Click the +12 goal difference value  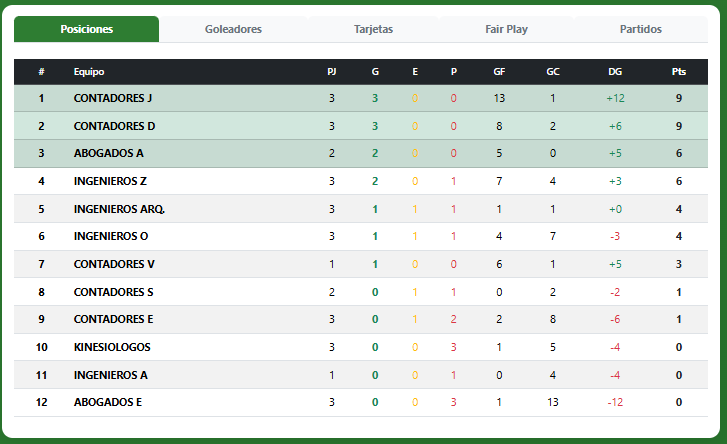coord(615,98)
